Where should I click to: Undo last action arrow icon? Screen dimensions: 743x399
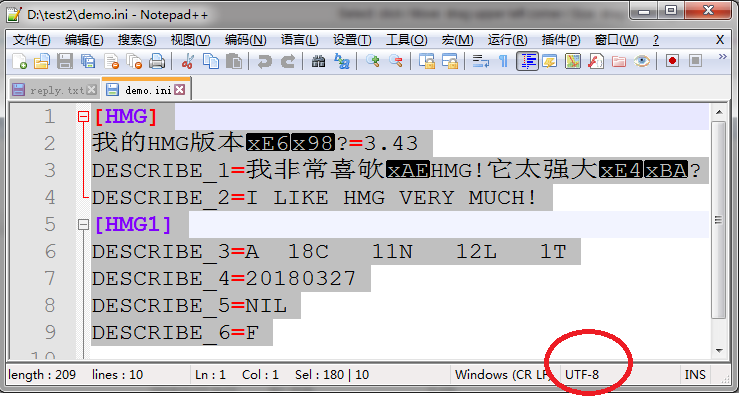click(264, 61)
